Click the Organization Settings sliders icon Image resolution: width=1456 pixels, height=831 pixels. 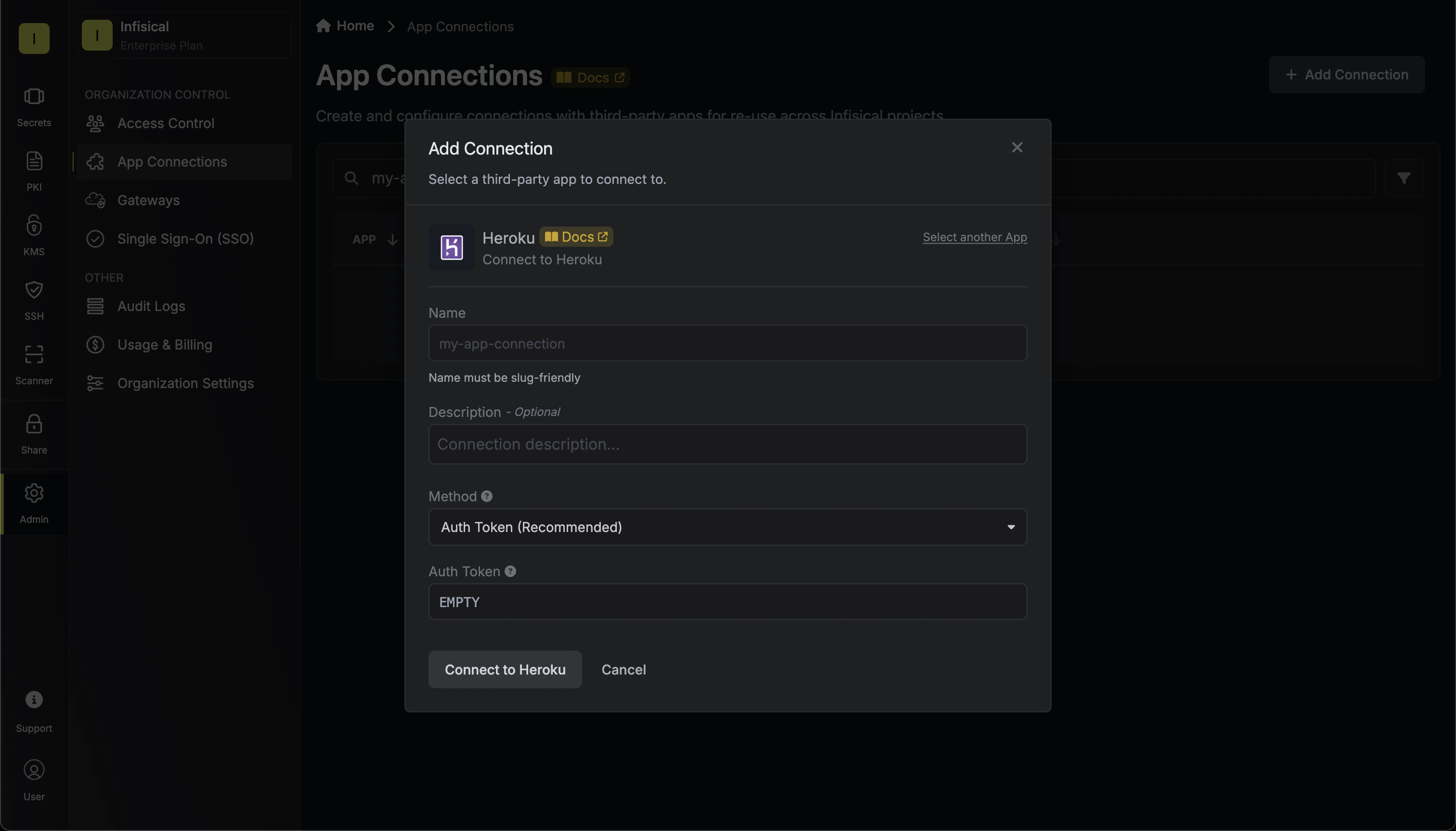point(95,383)
